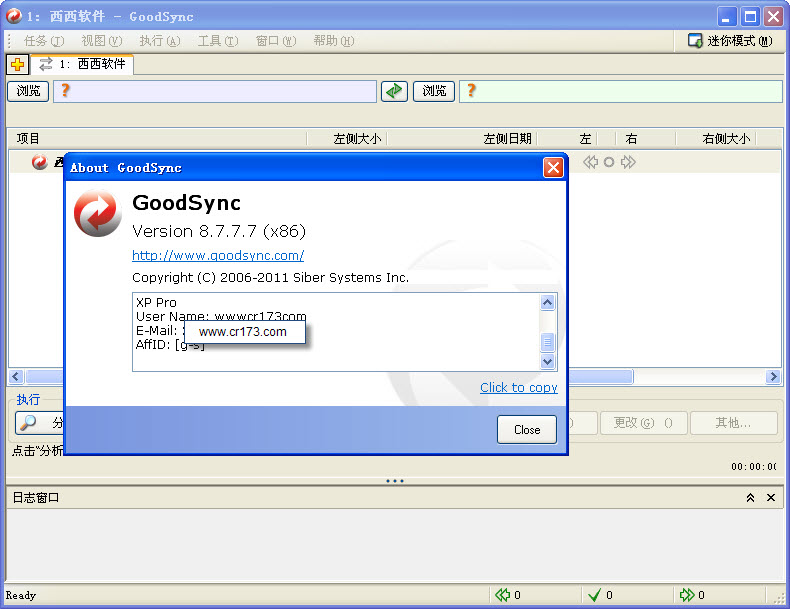Close the log window panel
Screen dimensions: 790x609
(771, 498)
